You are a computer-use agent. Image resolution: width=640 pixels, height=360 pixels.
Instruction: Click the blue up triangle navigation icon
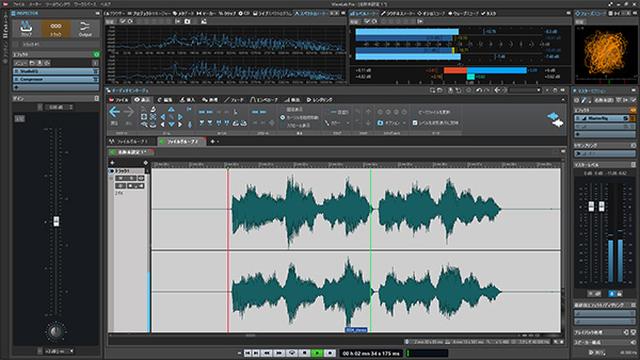click(x=171, y=110)
